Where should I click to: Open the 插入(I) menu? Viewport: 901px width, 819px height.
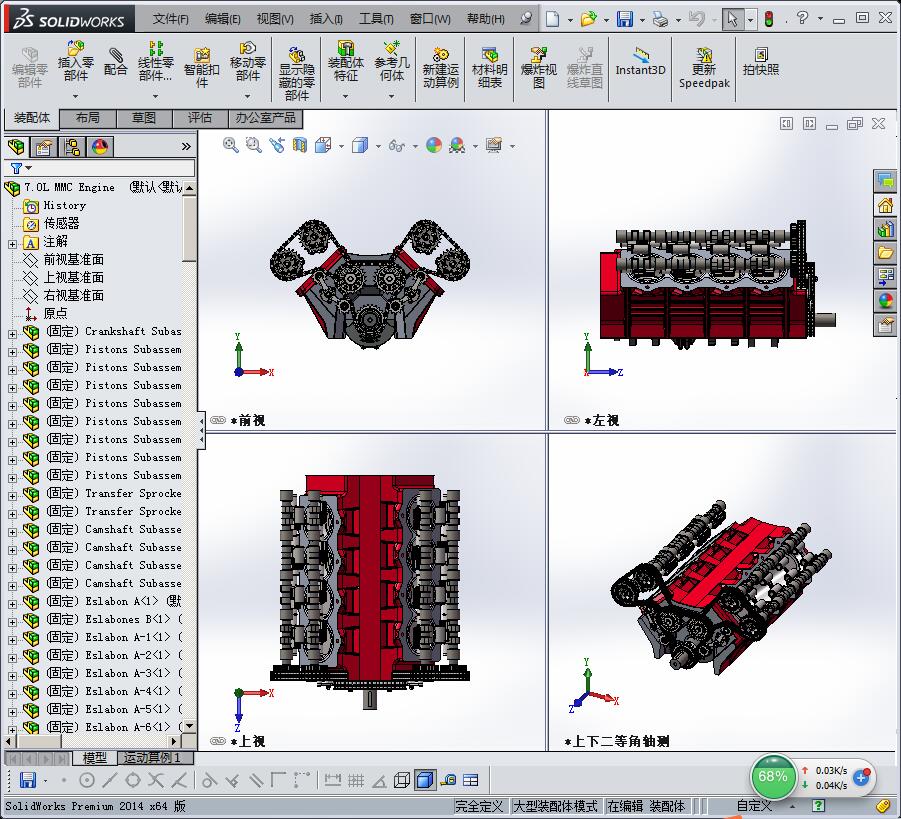click(326, 19)
